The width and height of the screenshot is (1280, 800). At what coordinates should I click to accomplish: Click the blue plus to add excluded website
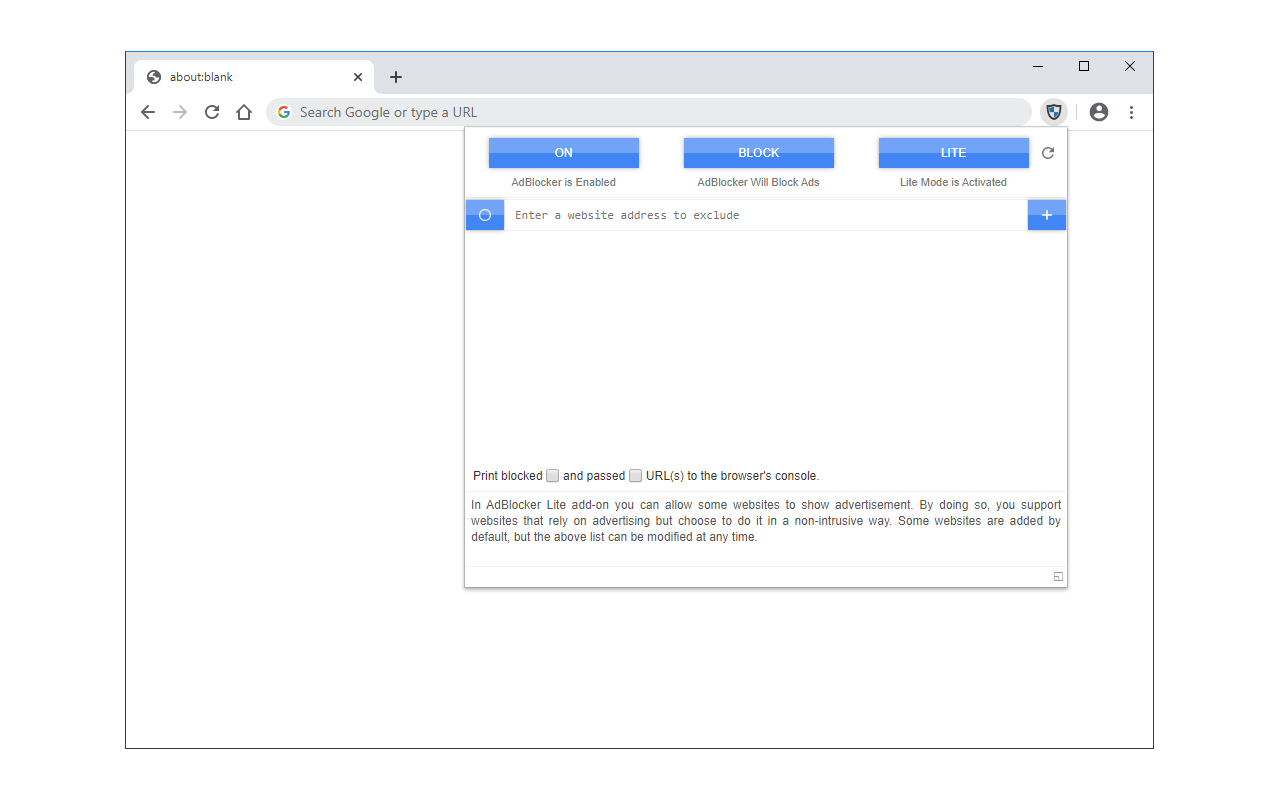pos(1046,214)
